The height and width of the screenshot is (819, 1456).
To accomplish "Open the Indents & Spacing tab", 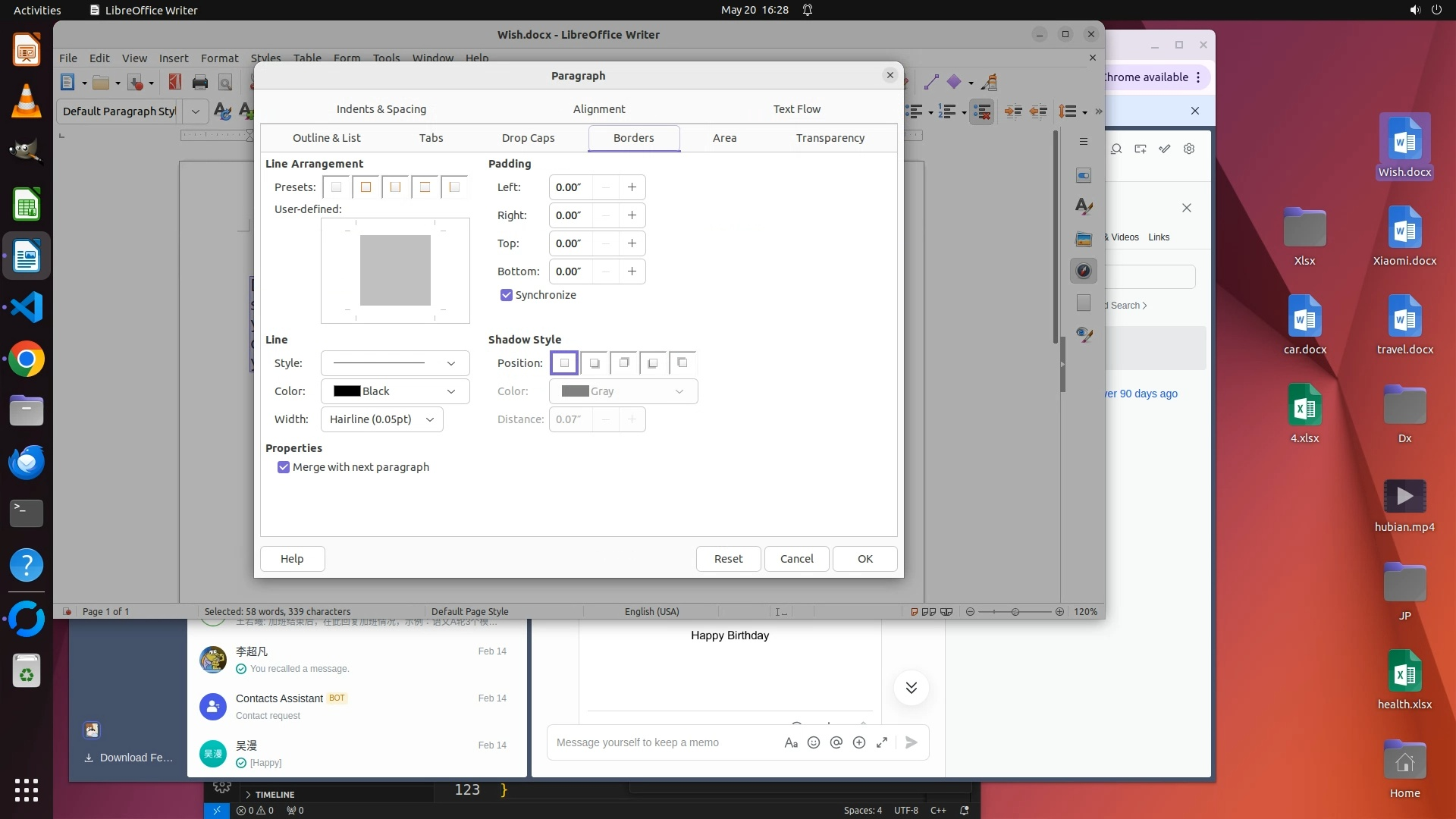I will (381, 109).
